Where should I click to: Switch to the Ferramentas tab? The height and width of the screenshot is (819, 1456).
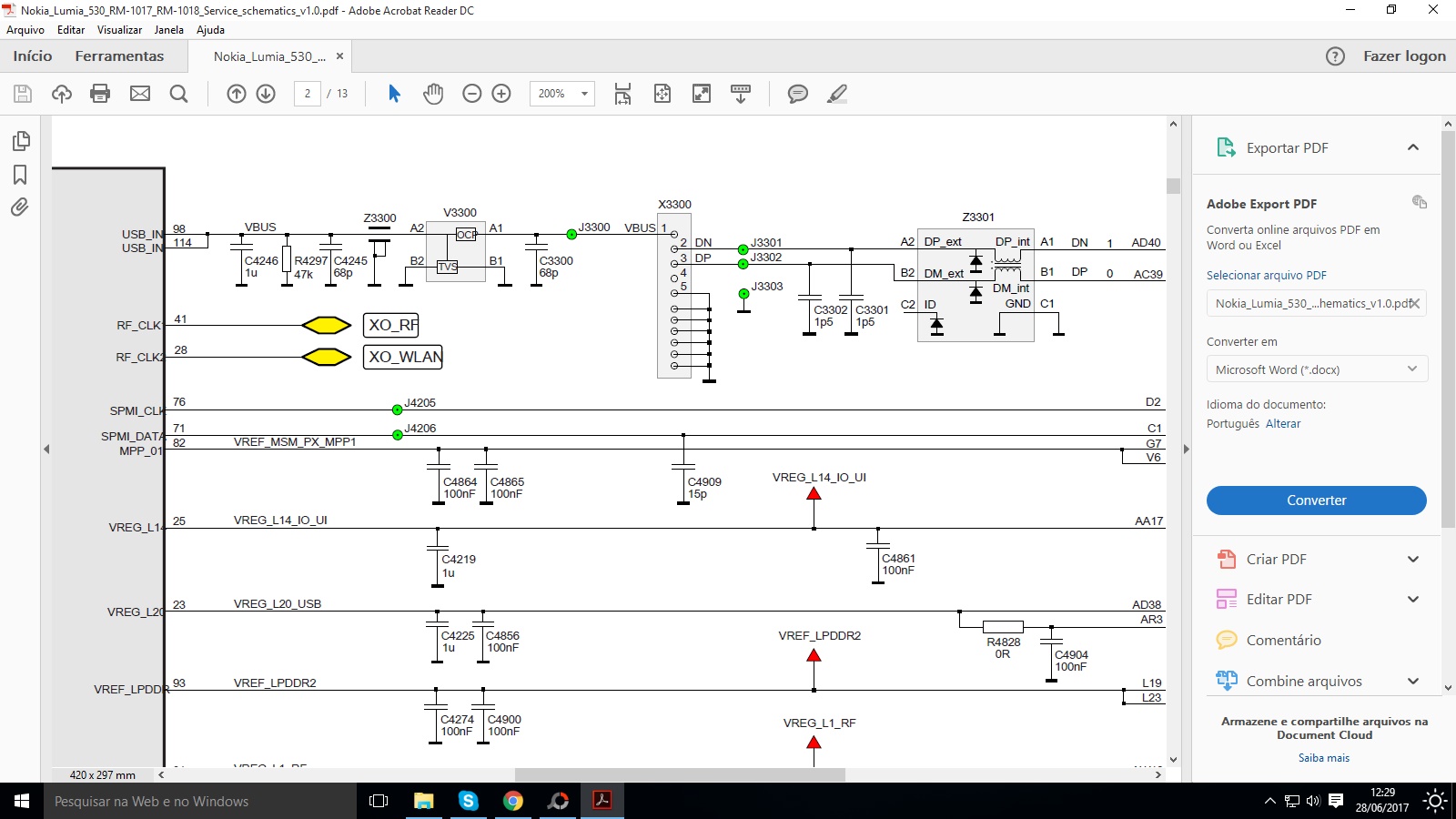pos(119,56)
